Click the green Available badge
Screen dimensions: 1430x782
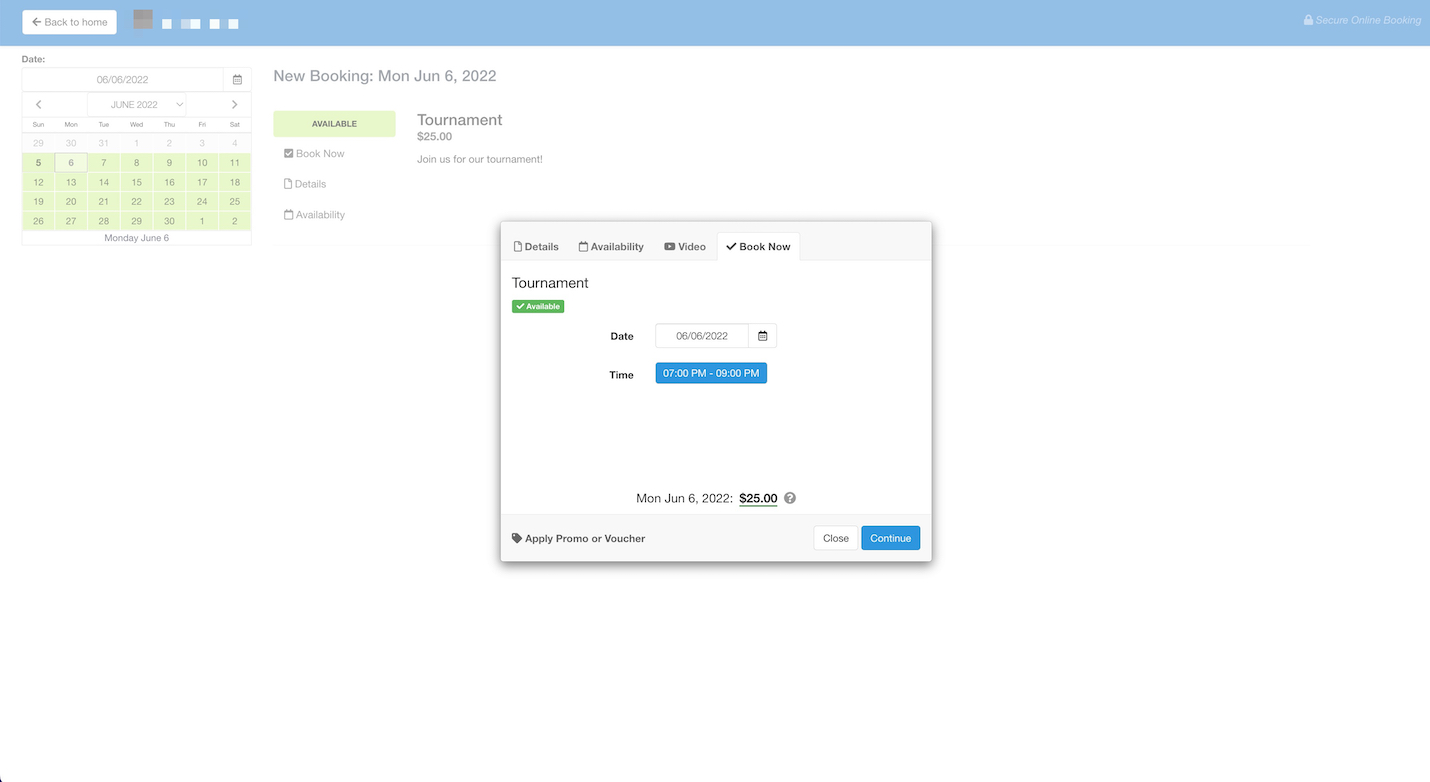(x=538, y=306)
